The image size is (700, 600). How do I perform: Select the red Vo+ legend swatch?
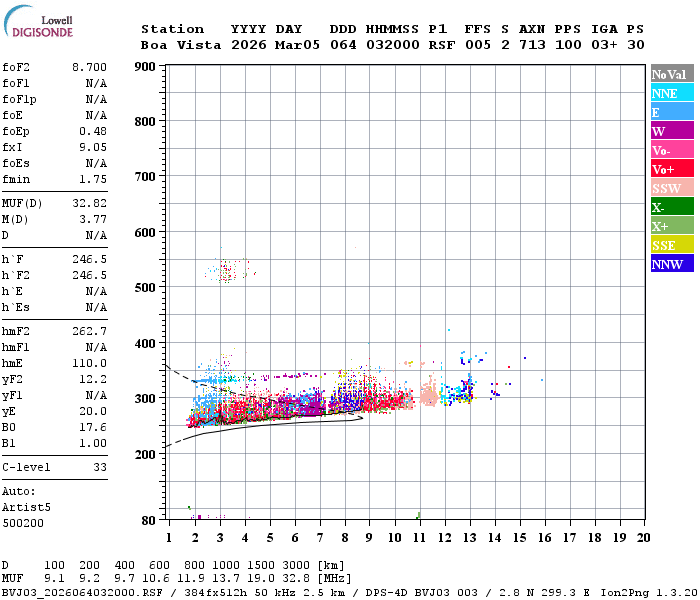point(671,169)
